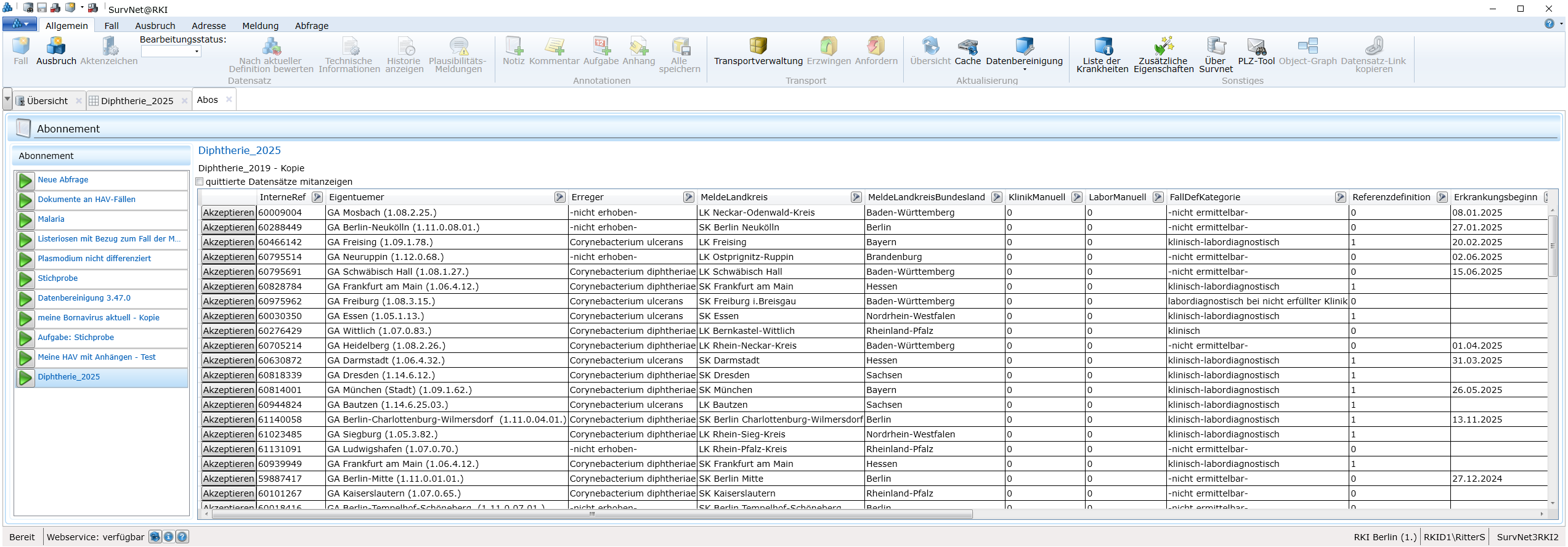The height and width of the screenshot is (547, 1568).
Task: Enable quittierte Datensätze mitanzeigen checkbox
Action: 200,182
